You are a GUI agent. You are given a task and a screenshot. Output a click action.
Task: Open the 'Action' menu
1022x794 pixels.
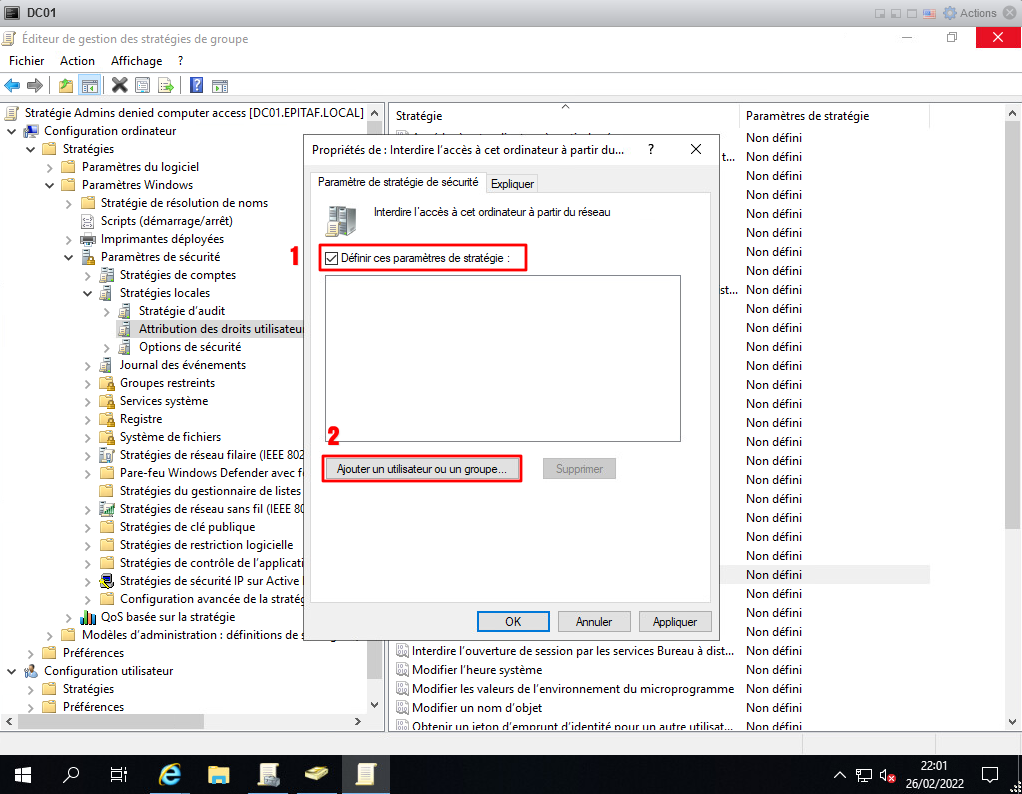[x=77, y=61]
